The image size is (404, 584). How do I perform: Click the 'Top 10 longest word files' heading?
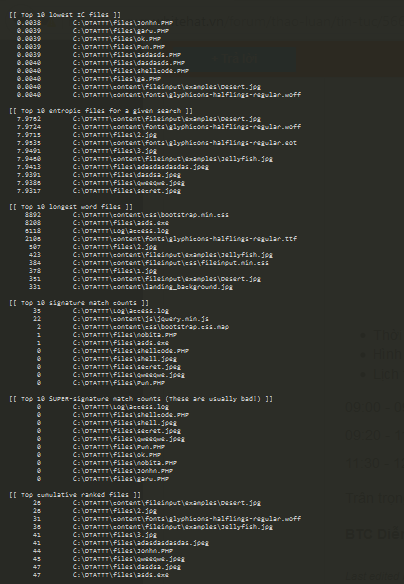pos(71,207)
